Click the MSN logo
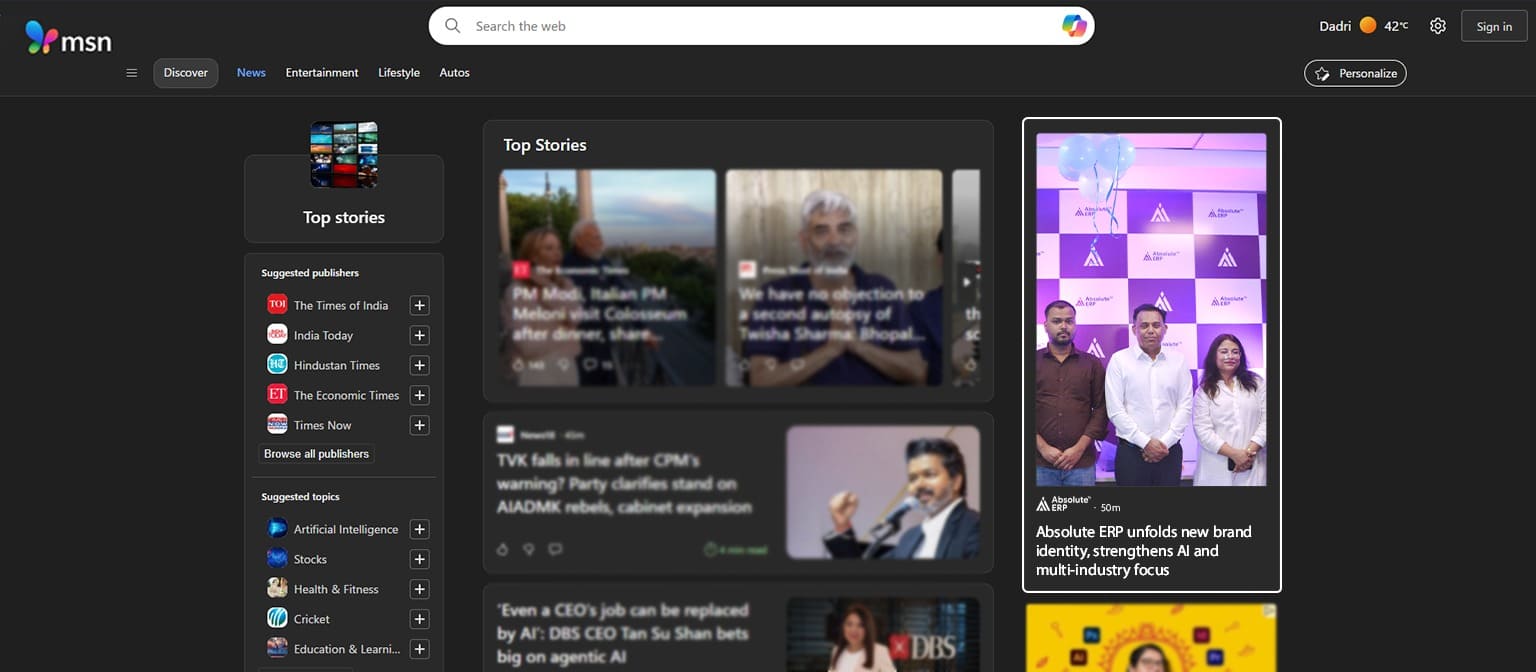The height and width of the screenshot is (672, 1536). [68, 38]
